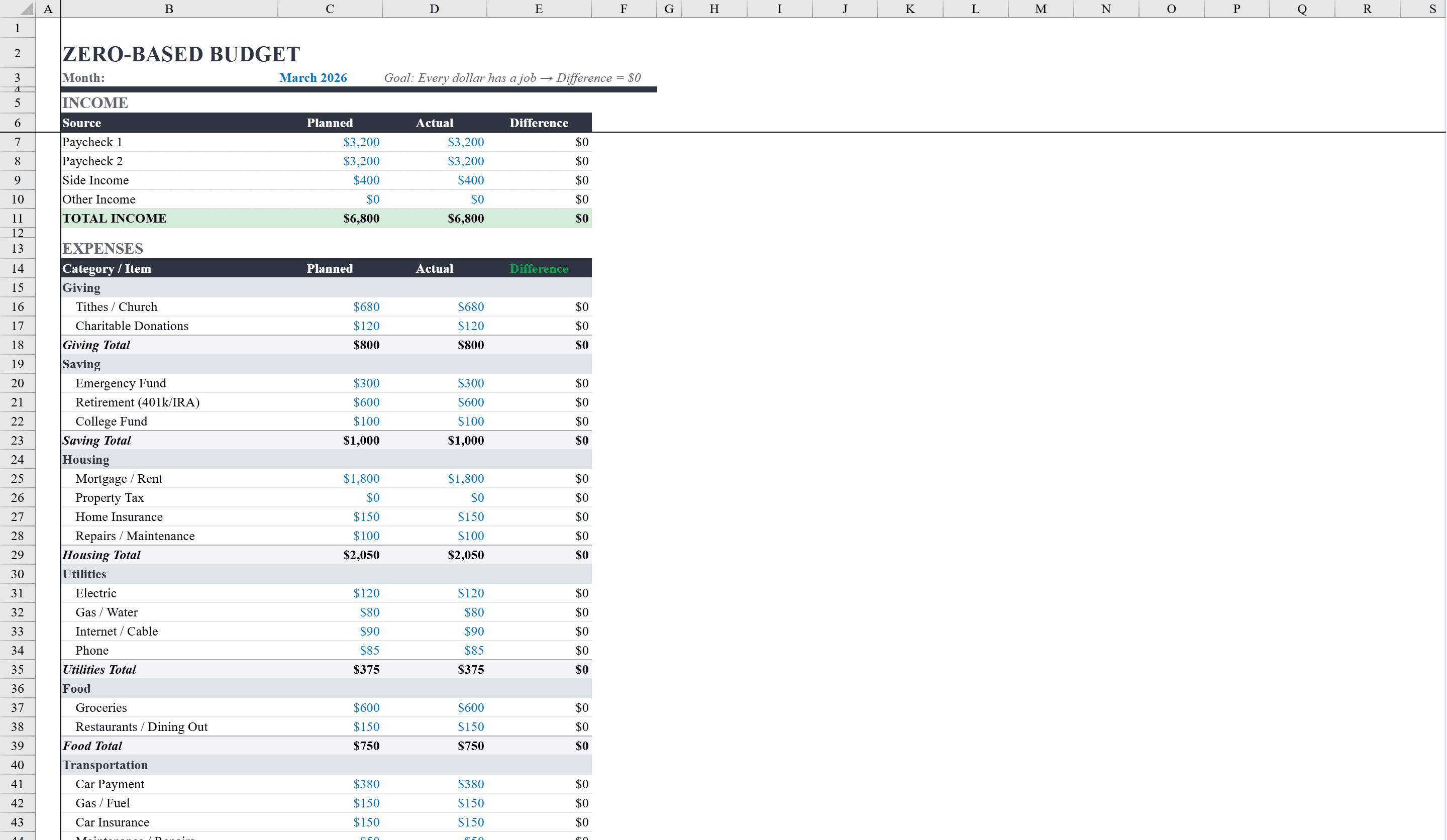The width and height of the screenshot is (1447, 840).
Task: Select row 11 header
Action: pyautogui.click(x=17, y=218)
